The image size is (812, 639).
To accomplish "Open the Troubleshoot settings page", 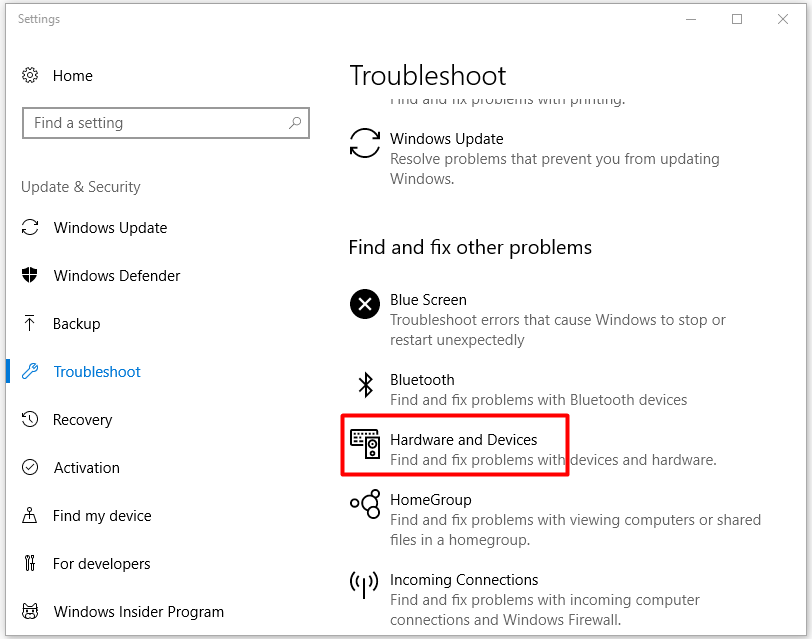I will (97, 372).
